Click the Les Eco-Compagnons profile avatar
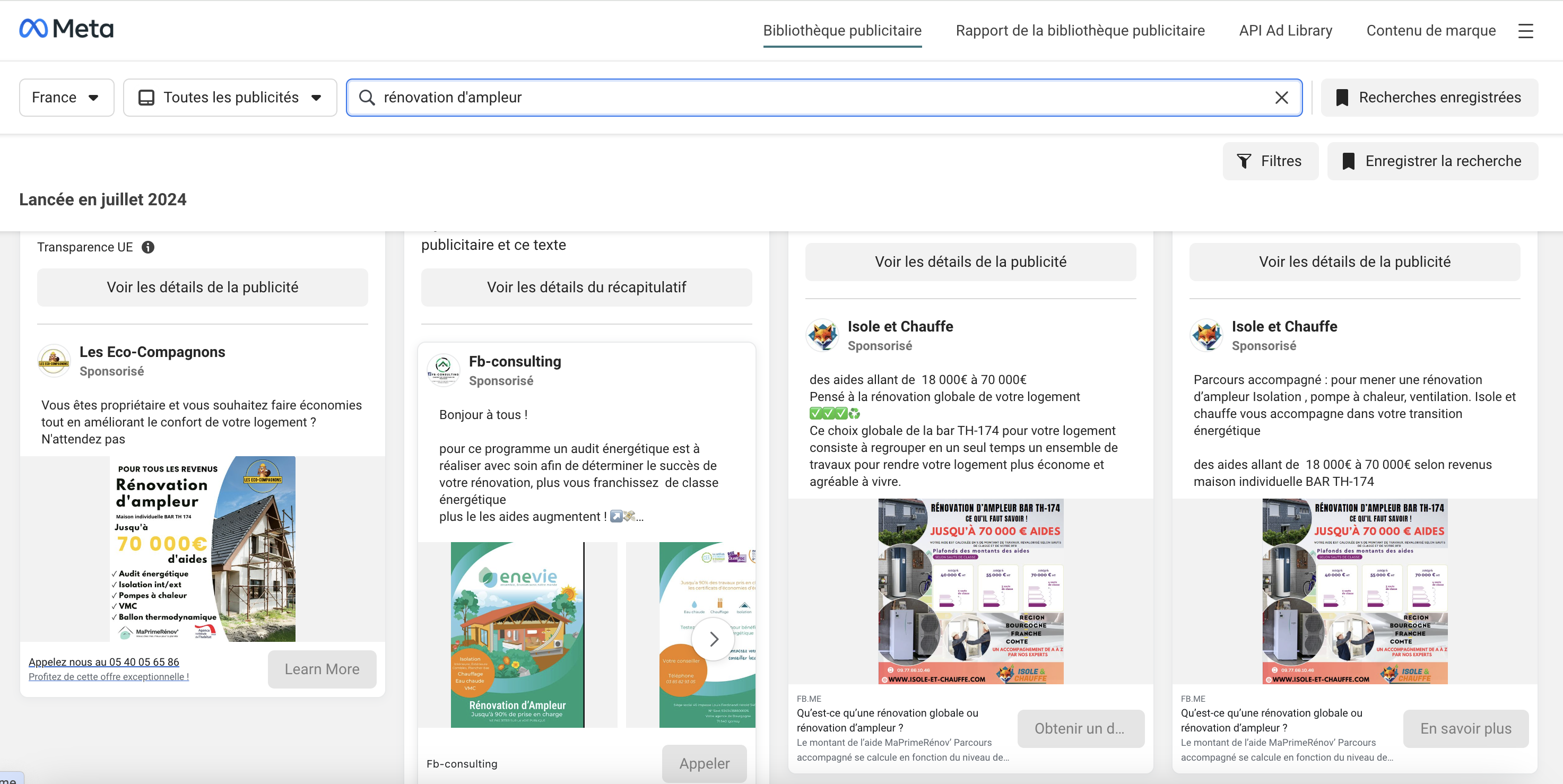The image size is (1563, 784). pos(54,361)
